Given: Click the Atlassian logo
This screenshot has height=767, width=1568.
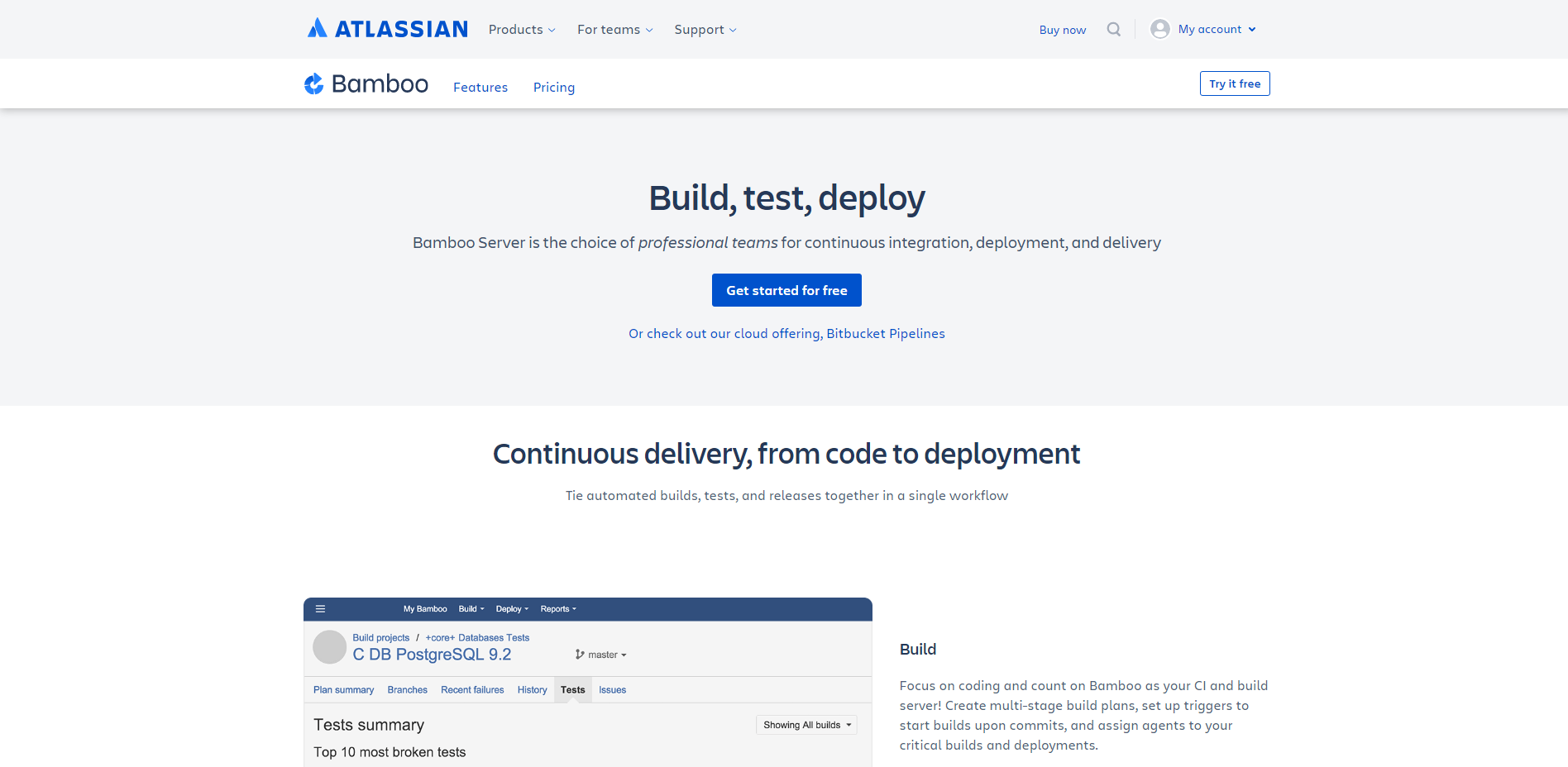Looking at the screenshot, I should (387, 29).
